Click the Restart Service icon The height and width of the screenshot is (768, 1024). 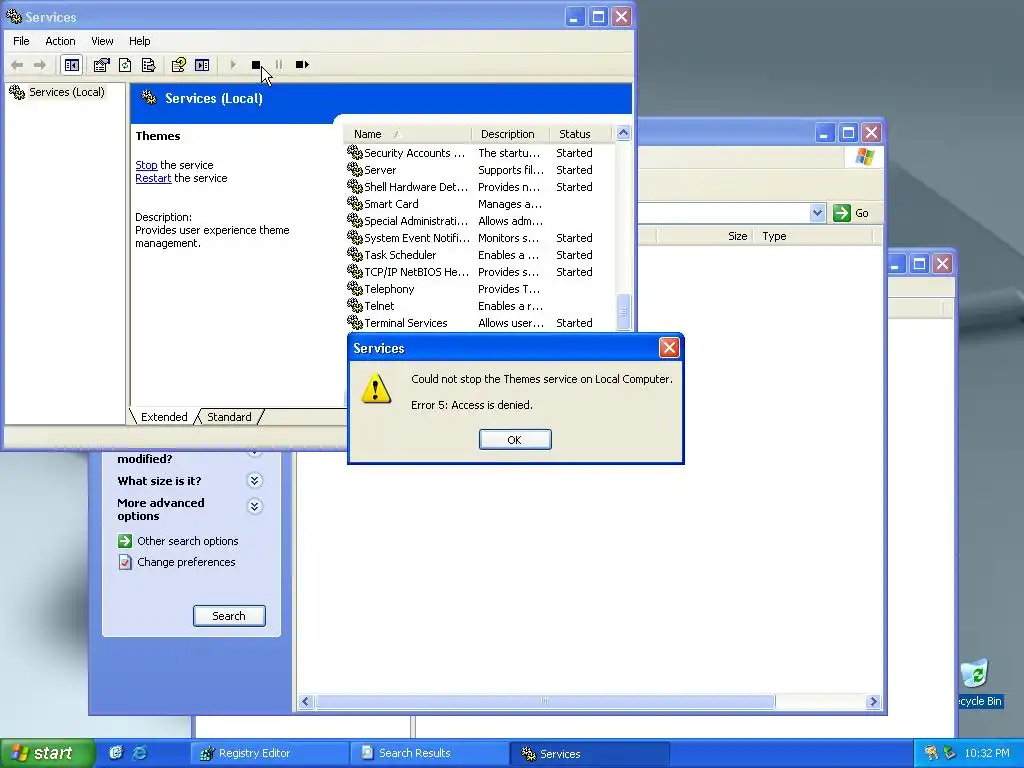(302, 65)
